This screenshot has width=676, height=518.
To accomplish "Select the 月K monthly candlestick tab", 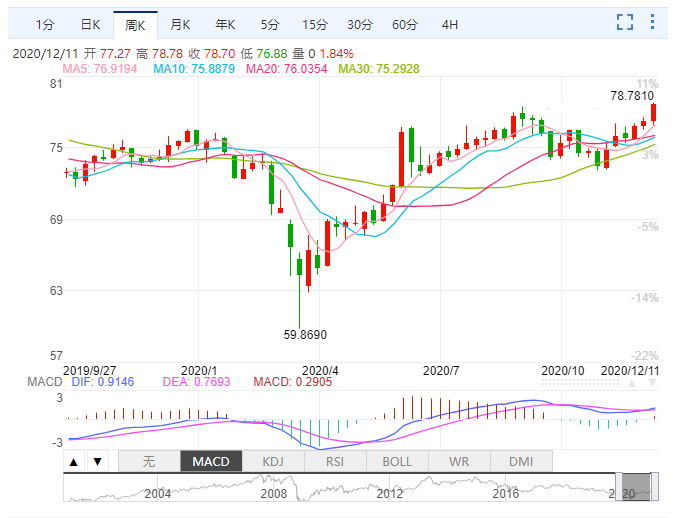I will click(x=180, y=24).
